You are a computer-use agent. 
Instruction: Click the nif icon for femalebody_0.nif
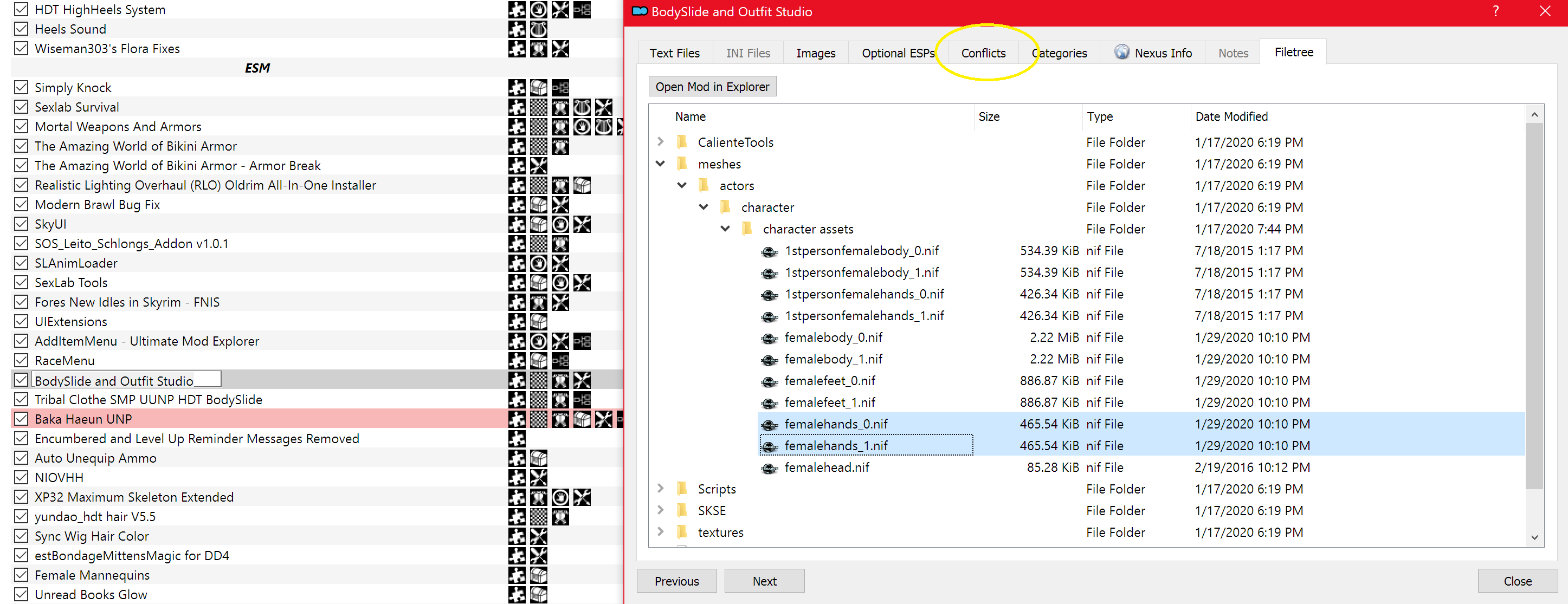click(770, 338)
